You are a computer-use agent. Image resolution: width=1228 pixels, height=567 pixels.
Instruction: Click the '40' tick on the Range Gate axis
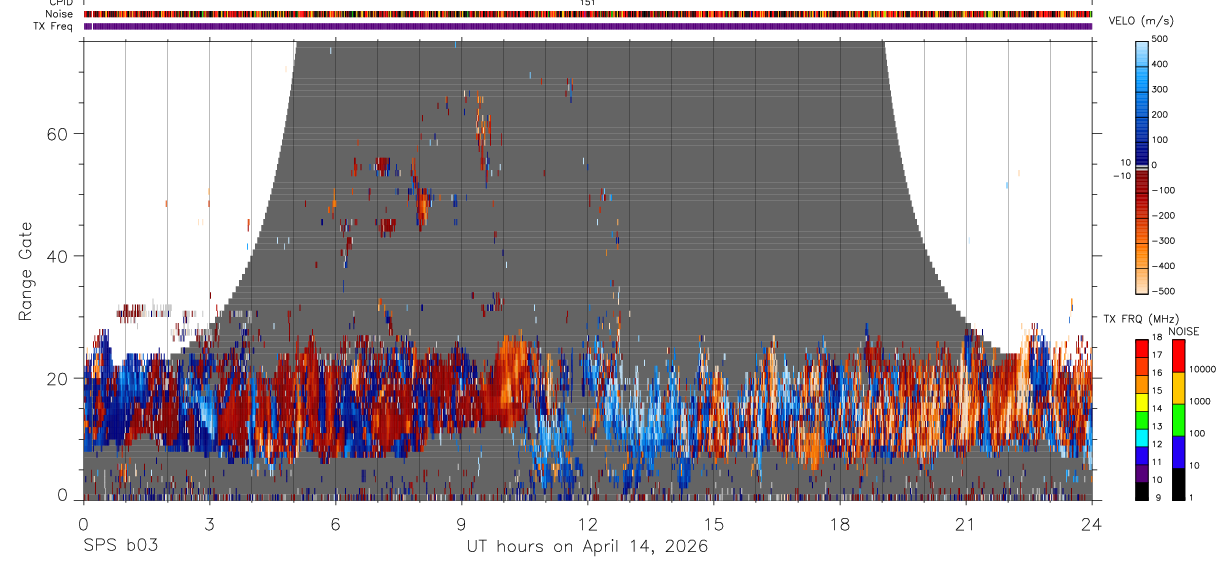[58, 256]
